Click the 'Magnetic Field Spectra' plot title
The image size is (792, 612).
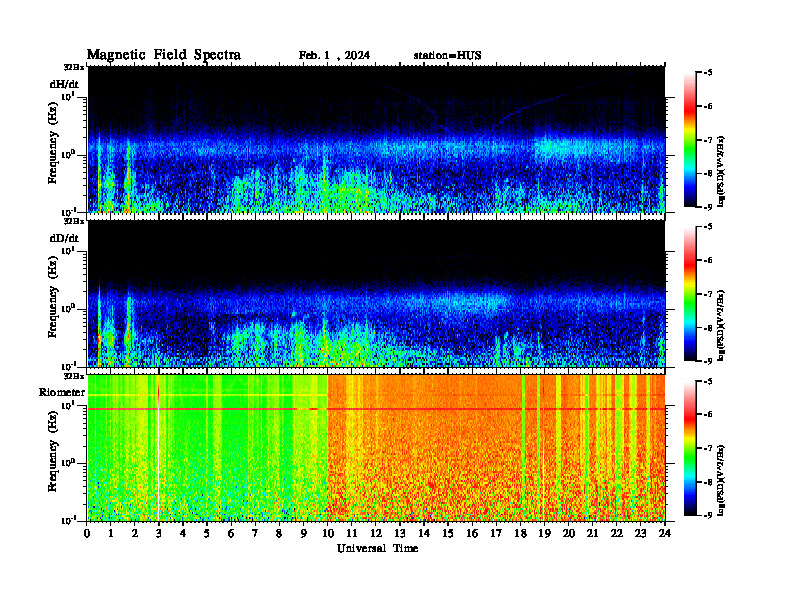[x=164, y=55]
